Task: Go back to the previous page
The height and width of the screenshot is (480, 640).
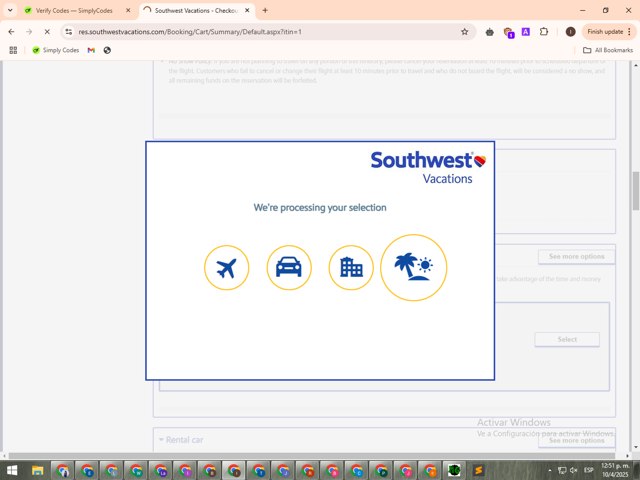Action: click(11, 31)
